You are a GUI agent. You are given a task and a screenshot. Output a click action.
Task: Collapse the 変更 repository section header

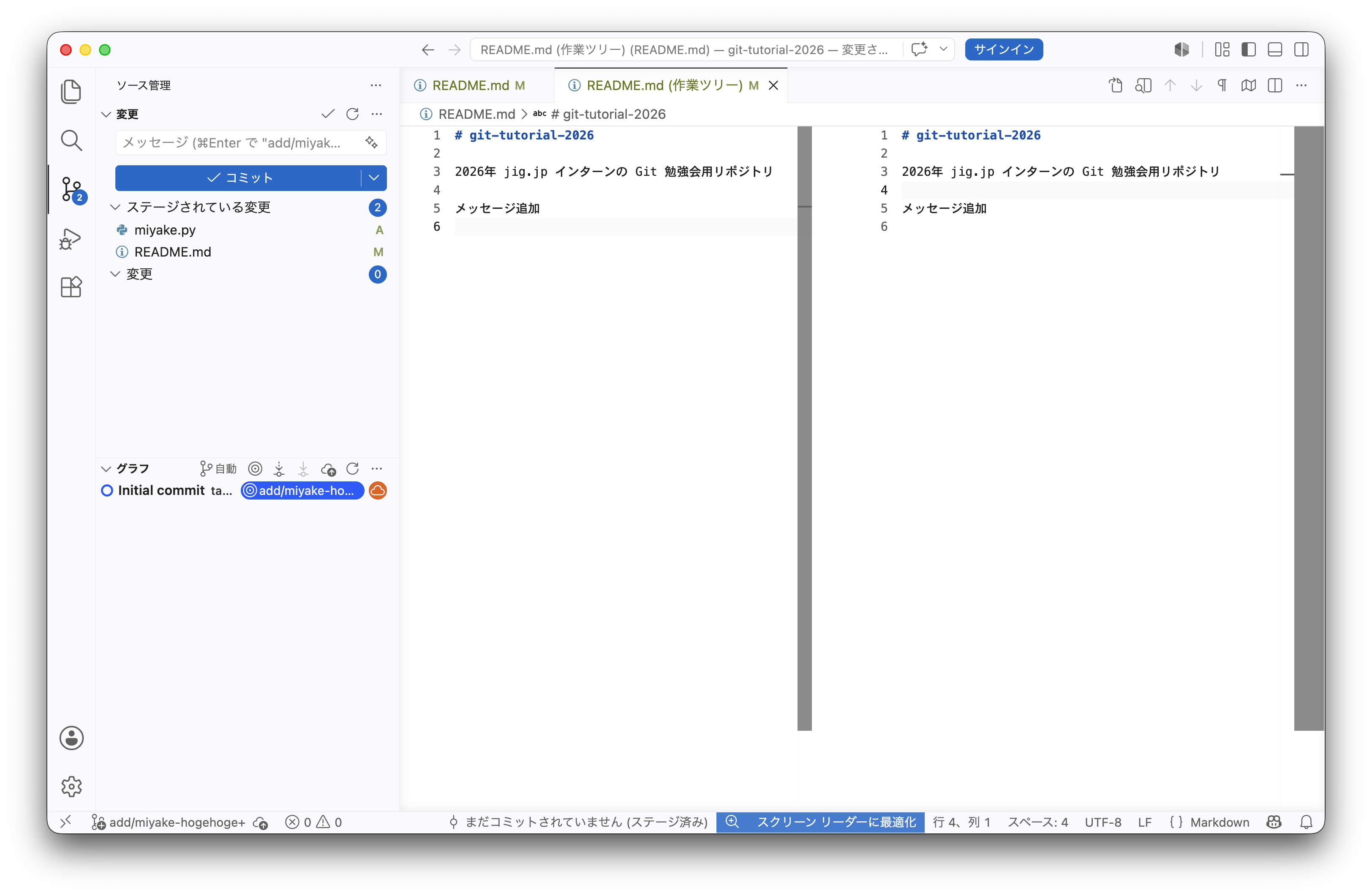point(106,114)
